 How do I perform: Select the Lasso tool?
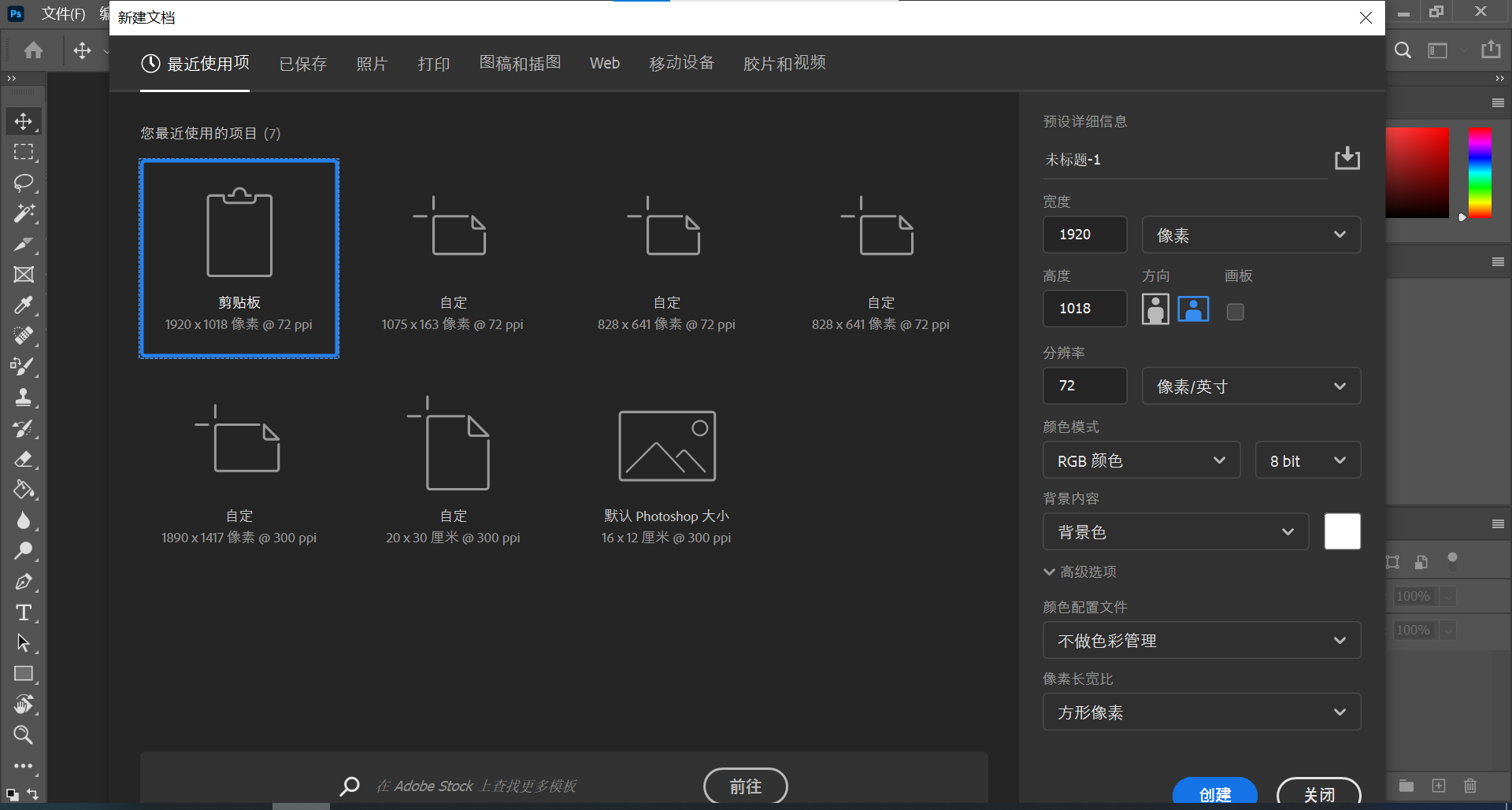[x=24, y=183]
